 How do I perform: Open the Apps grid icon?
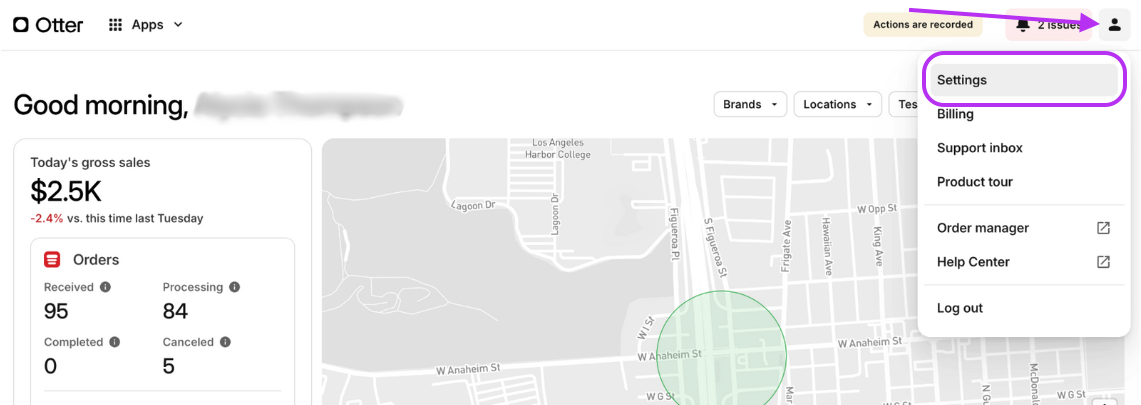tap(115, 25)
